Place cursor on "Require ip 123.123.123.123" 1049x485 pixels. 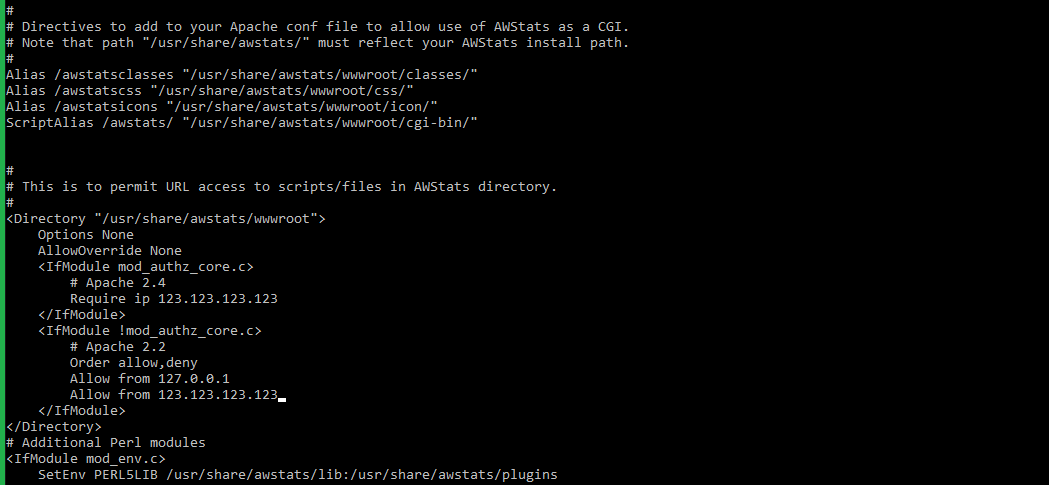point(174,298)
